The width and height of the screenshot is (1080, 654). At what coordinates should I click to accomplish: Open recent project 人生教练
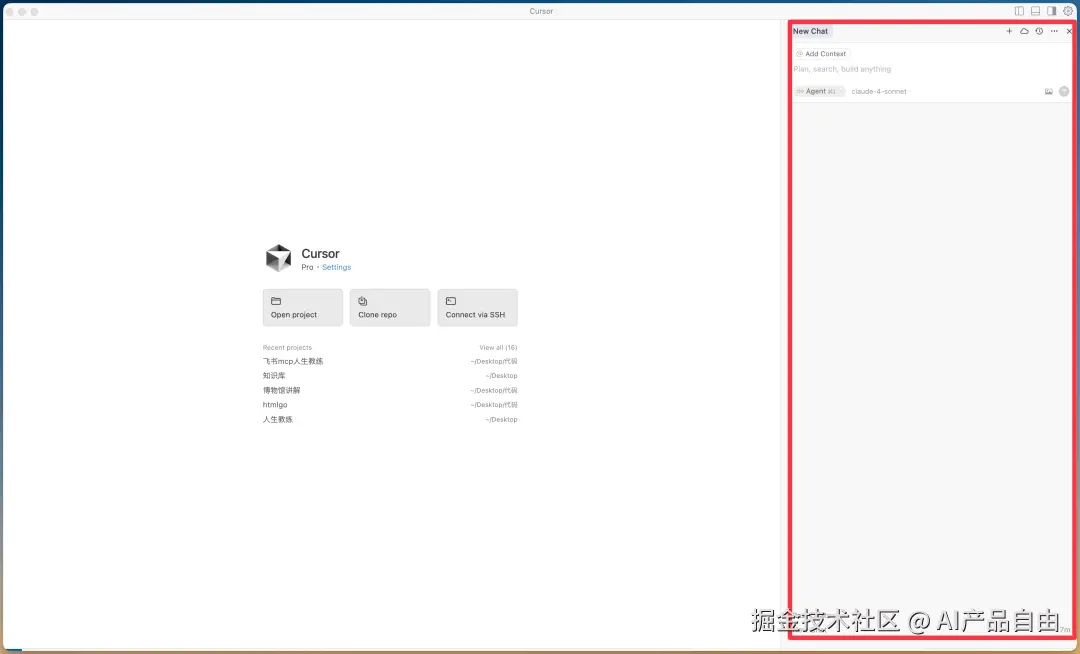click(x=390, y=419)
